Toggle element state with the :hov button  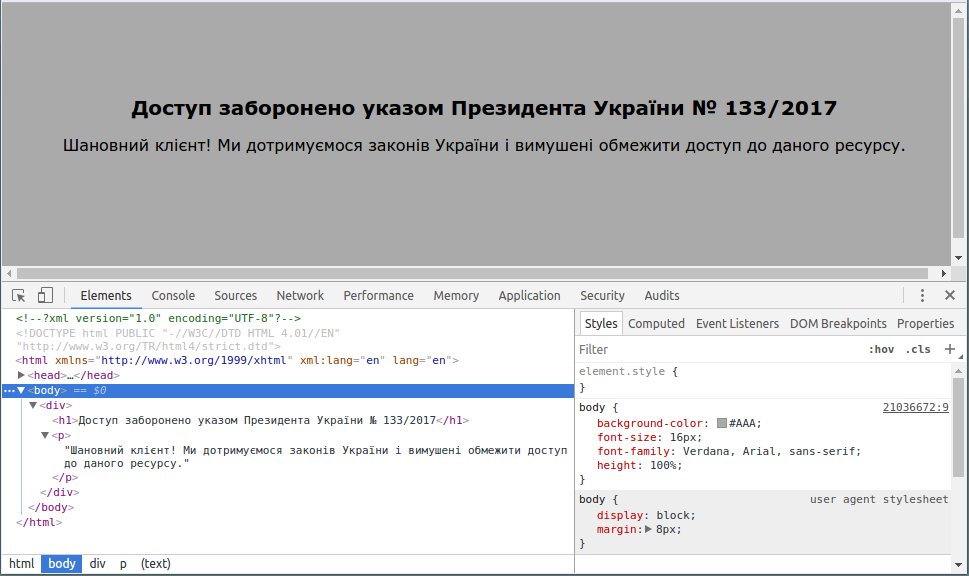coord(884,348)
